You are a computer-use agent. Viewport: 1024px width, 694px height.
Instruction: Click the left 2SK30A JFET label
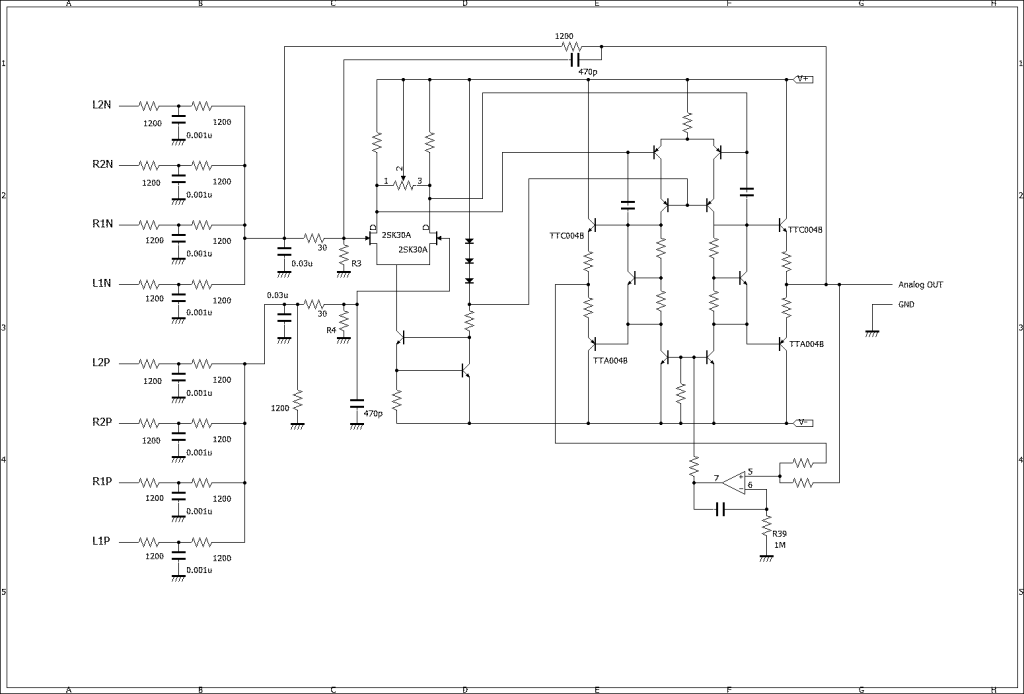point(396,236)
